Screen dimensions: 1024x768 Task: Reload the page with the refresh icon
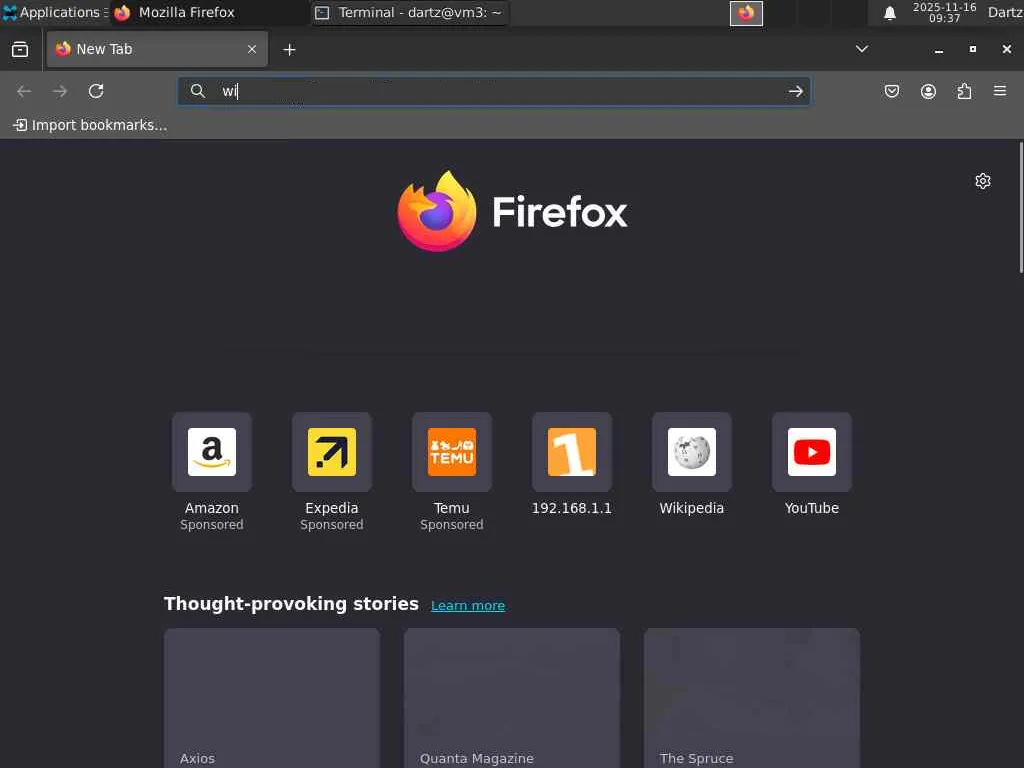click(x=96, y=91)
